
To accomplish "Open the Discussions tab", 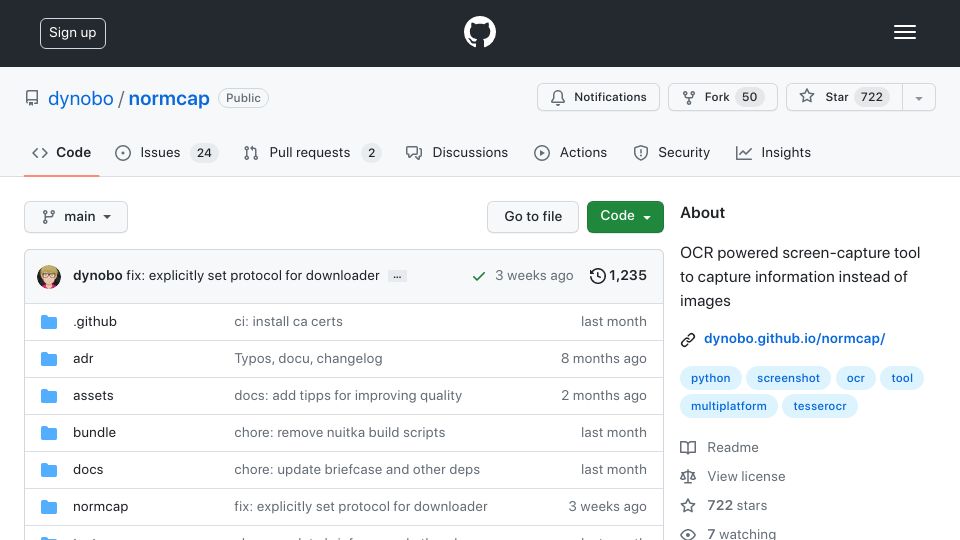I will click(457, 152).
